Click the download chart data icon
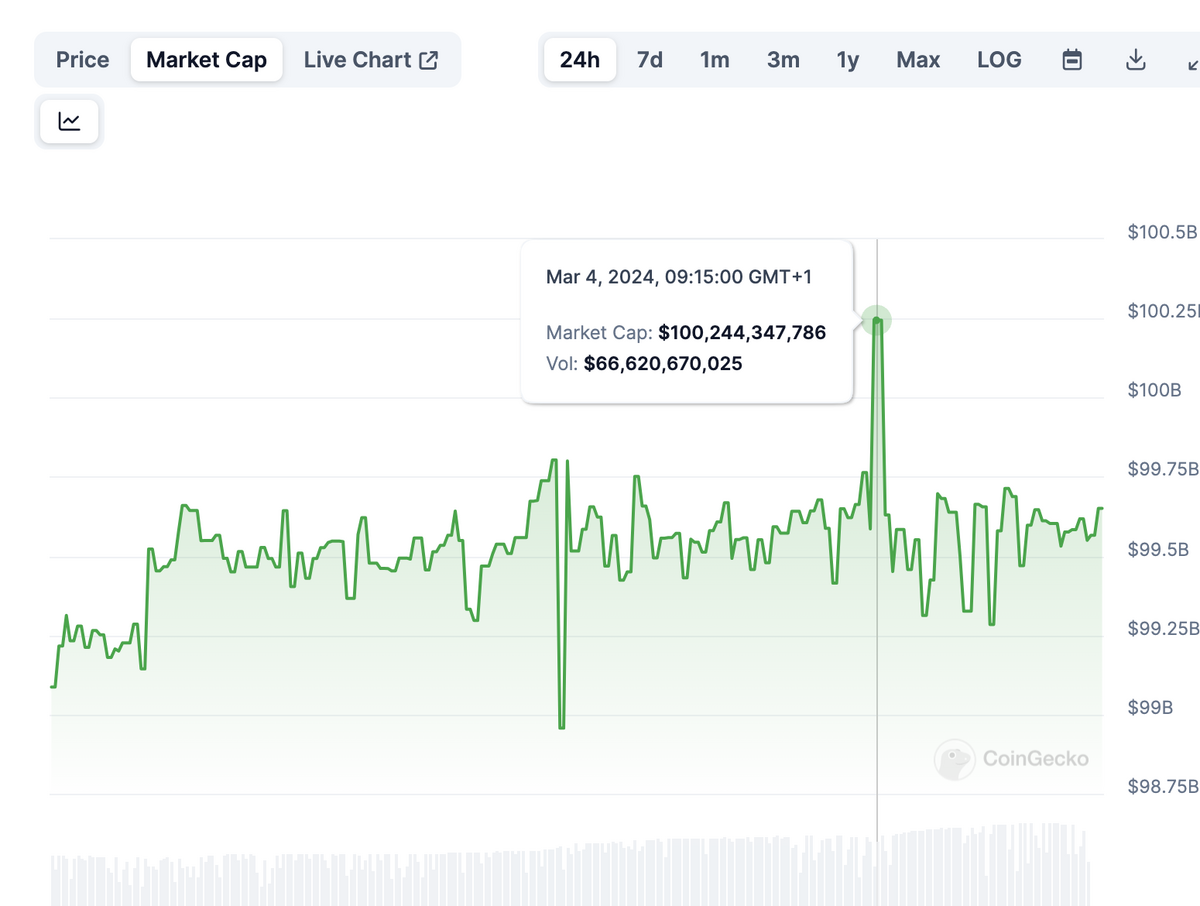The image size is (1200, 906). tap(1135, 60)
